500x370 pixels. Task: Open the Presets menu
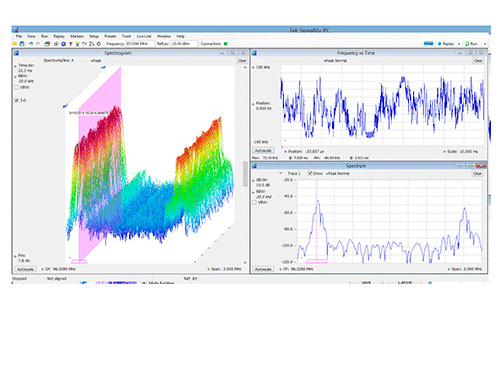pos(110,36)
